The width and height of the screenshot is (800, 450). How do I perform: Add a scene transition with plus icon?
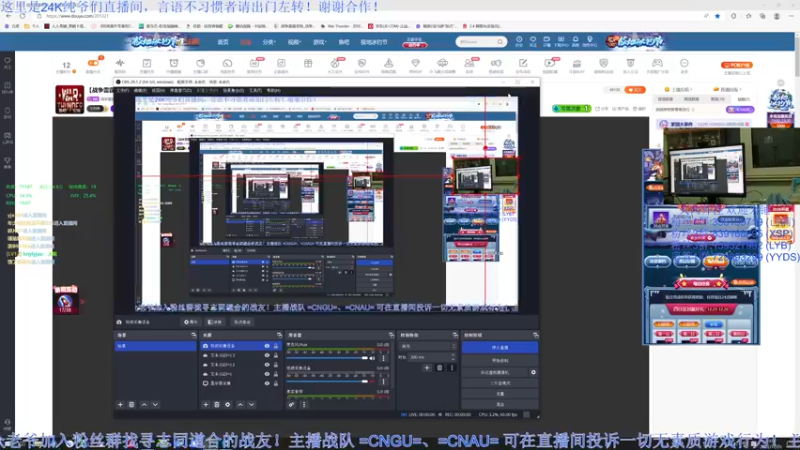click(x=427, y=367)
